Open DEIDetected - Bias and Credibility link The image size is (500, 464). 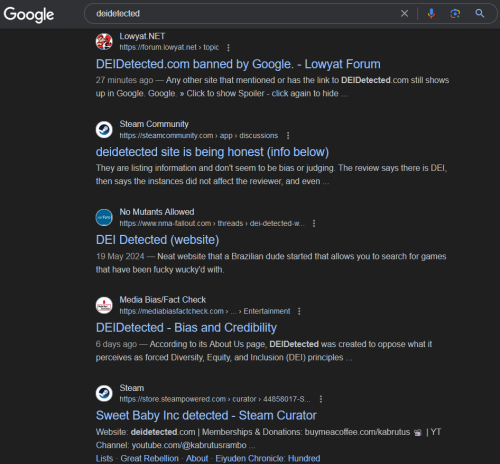tap(186, 328)
